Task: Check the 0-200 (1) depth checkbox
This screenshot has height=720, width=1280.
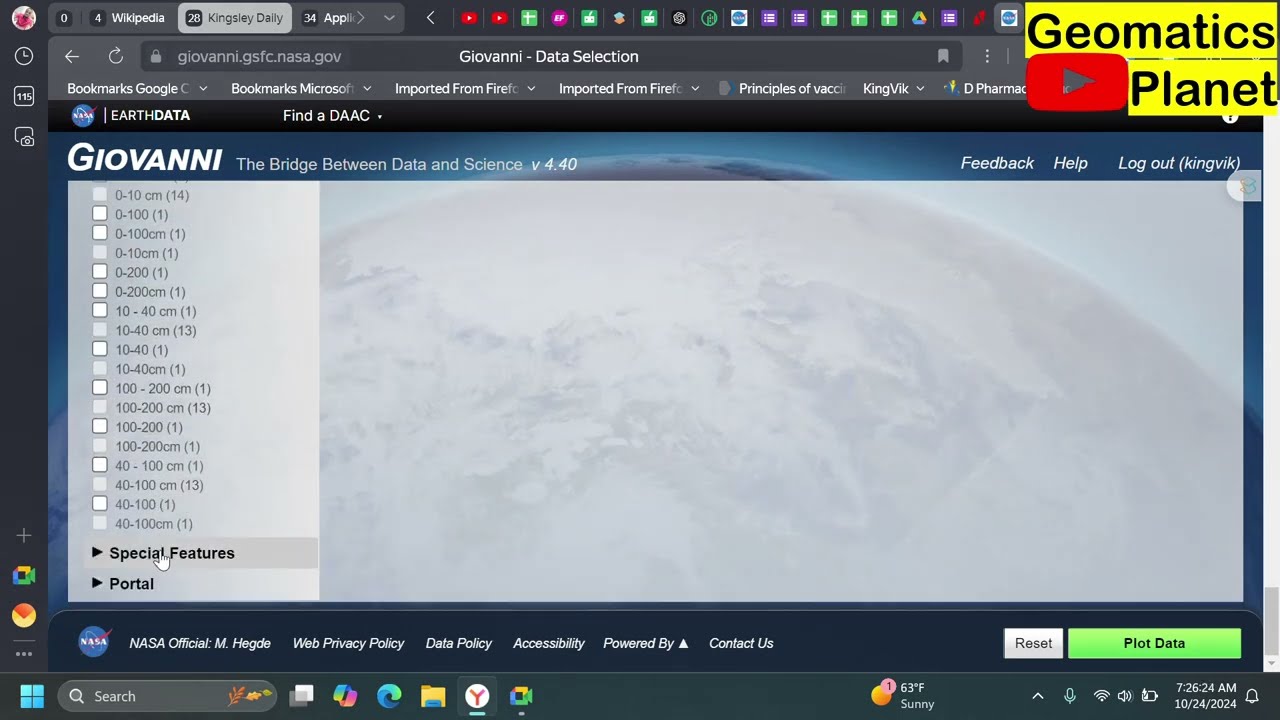Action: pos(100,272)
